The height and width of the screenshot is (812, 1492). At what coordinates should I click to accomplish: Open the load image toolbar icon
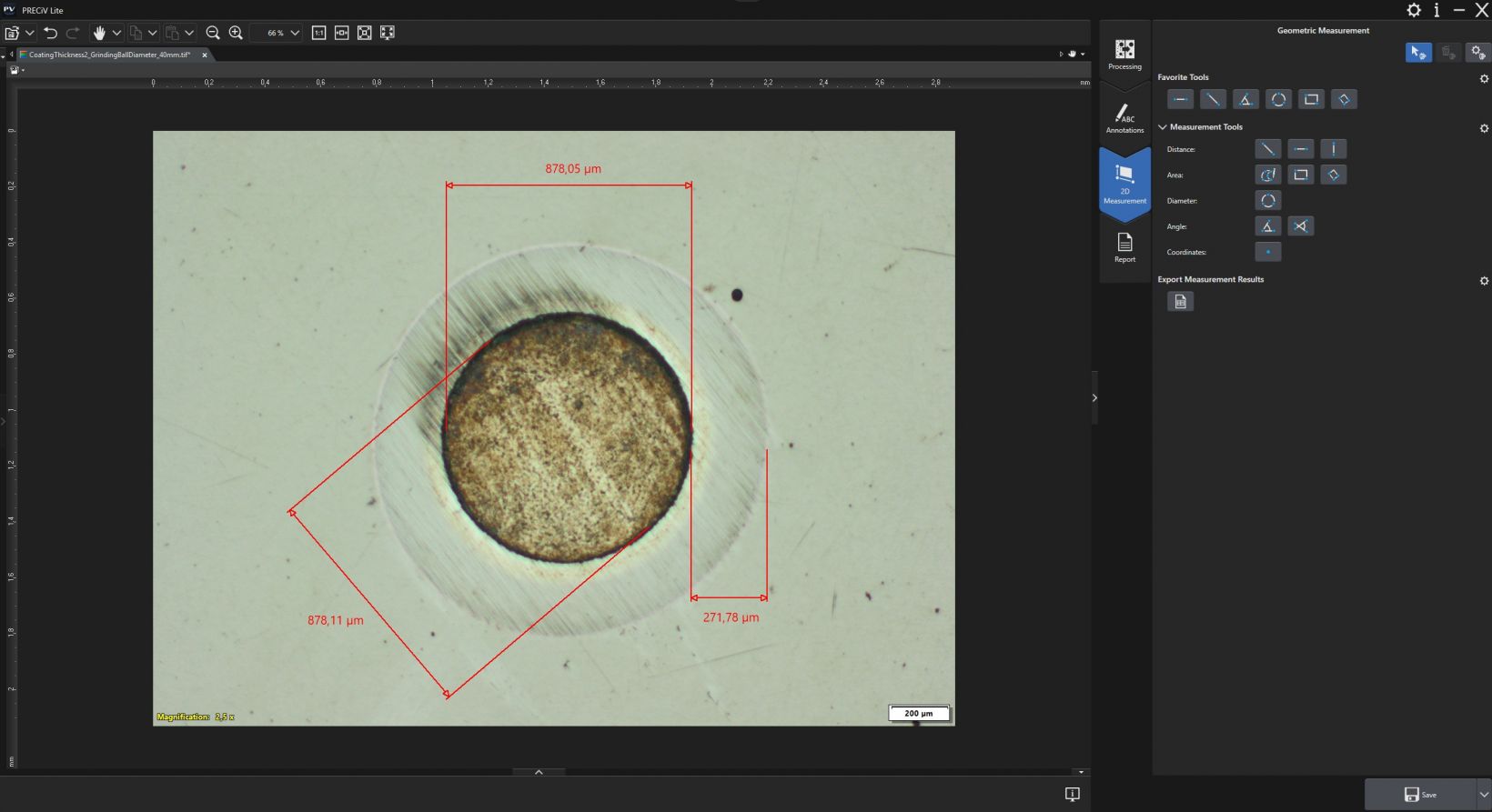(12, 33)
